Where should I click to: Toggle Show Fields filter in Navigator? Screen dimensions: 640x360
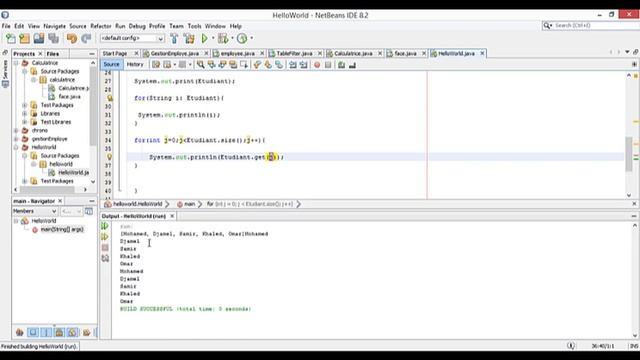pyautogui.click(x=33, y=332)
